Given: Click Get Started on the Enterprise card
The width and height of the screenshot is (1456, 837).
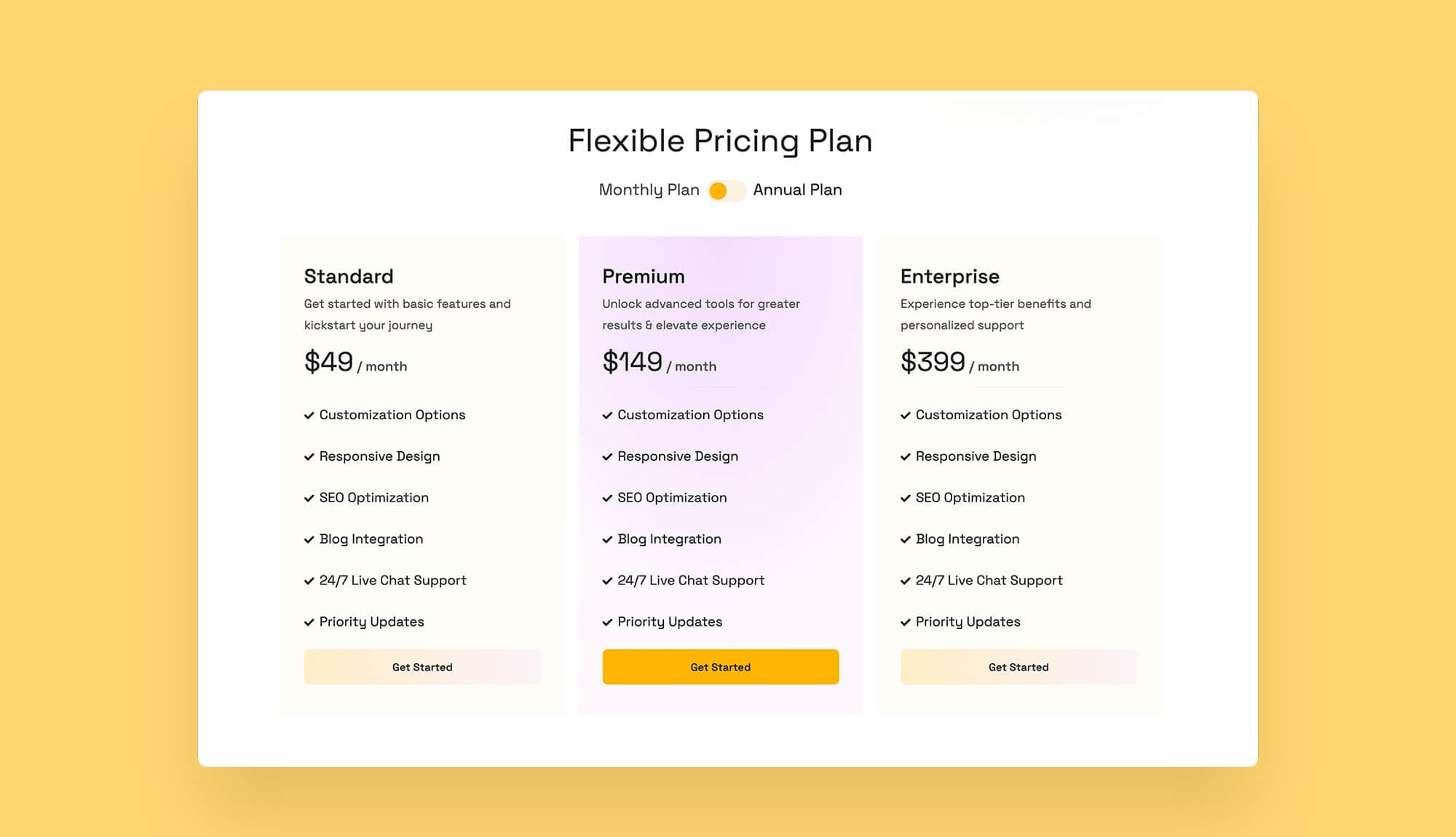Looking at the screenshot, I should (1018, 667).
